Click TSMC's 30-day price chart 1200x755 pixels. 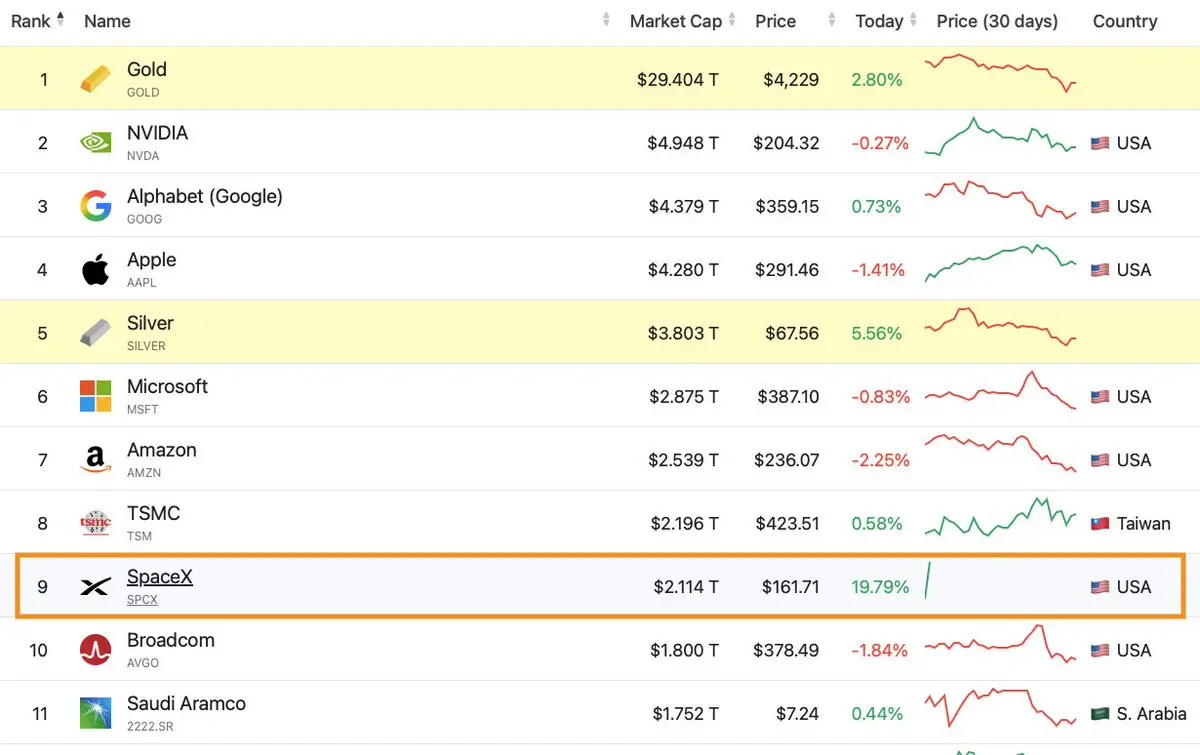pos(1001,517)
